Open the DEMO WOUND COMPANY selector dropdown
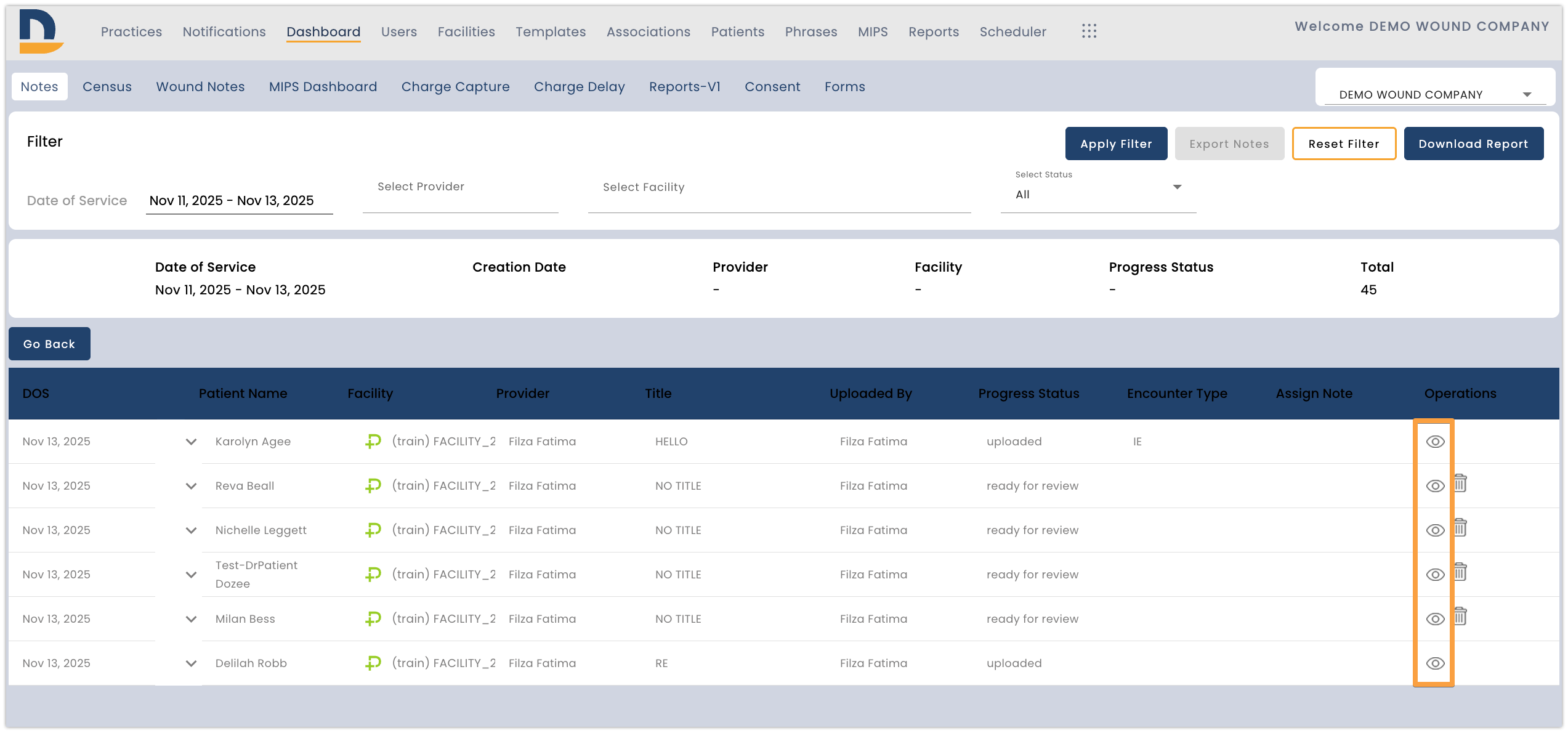This screenshot has width=1568, height=733. 1435,94
